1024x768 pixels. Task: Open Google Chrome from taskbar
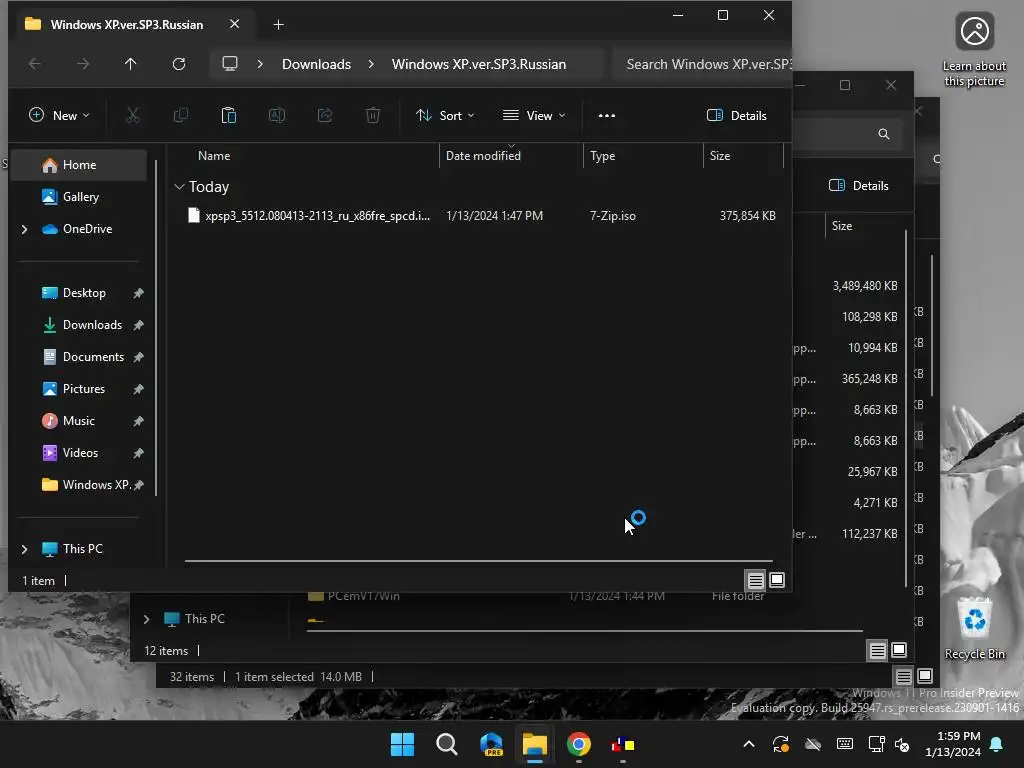click(x=579, y=744)
